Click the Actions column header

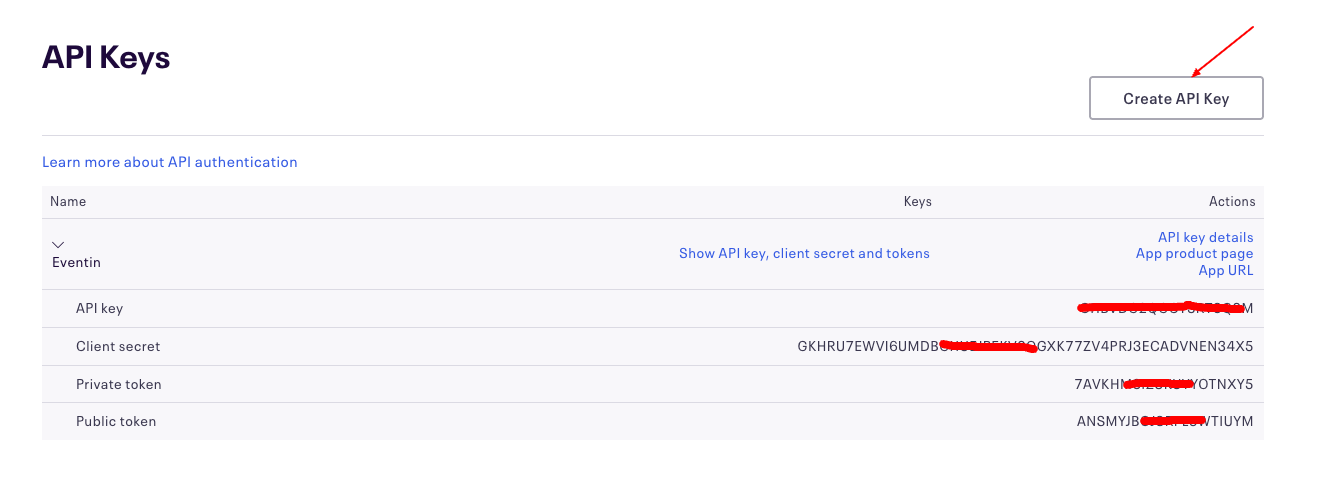coord(1231,201)
